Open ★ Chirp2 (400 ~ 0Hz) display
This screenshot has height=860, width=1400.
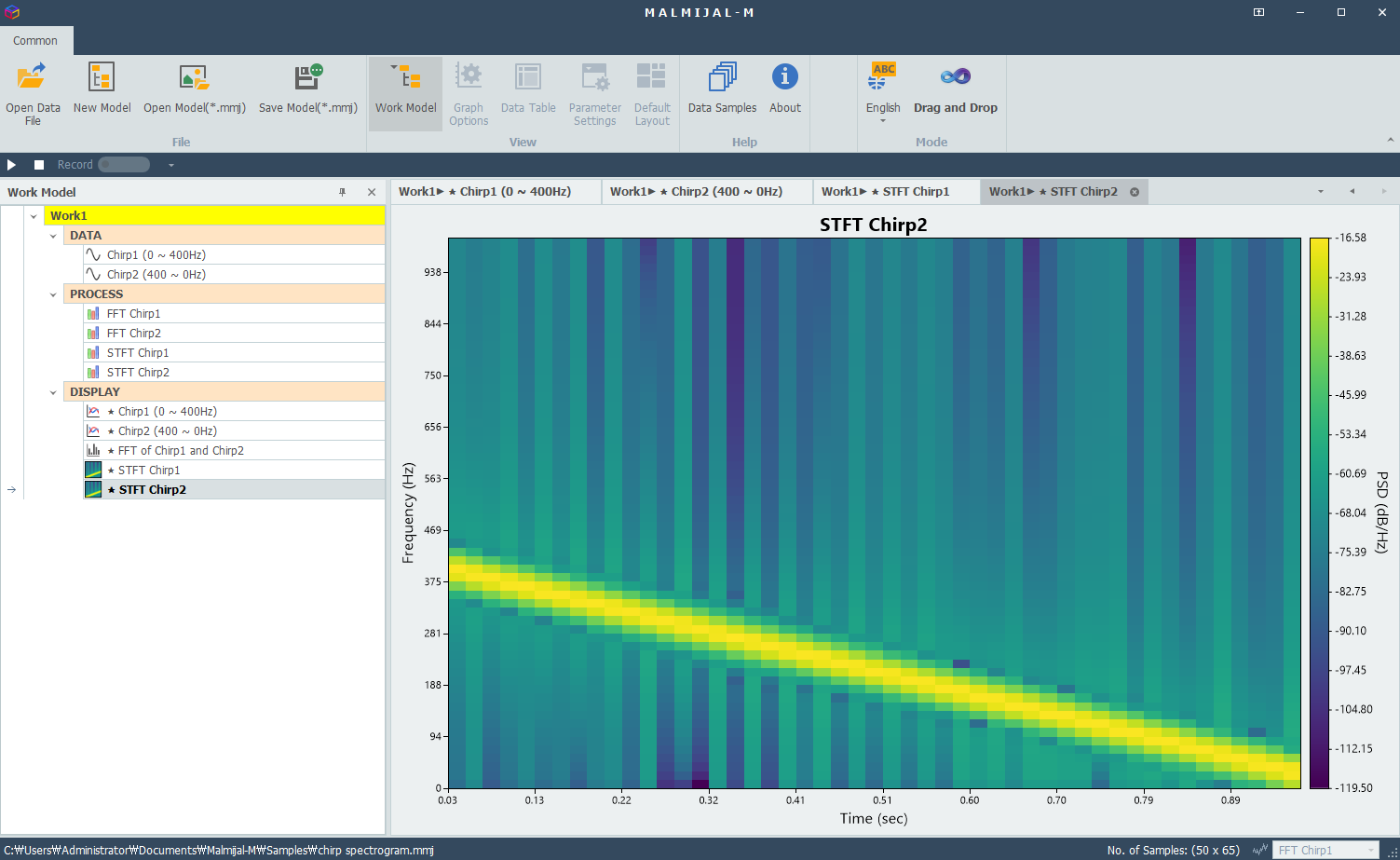(x=234, y=431)
